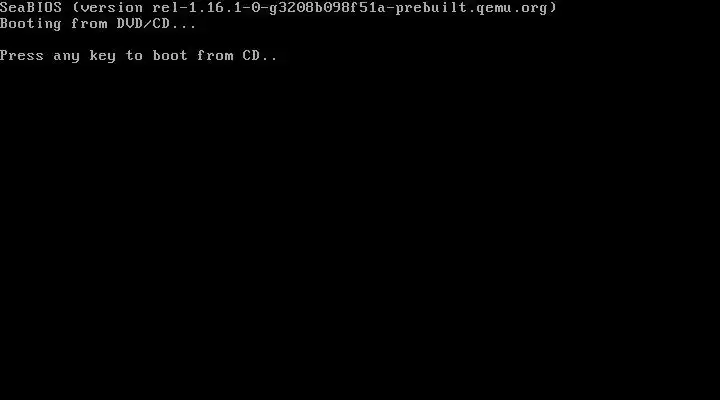Click the word "version" in the header line

point(112,8)
